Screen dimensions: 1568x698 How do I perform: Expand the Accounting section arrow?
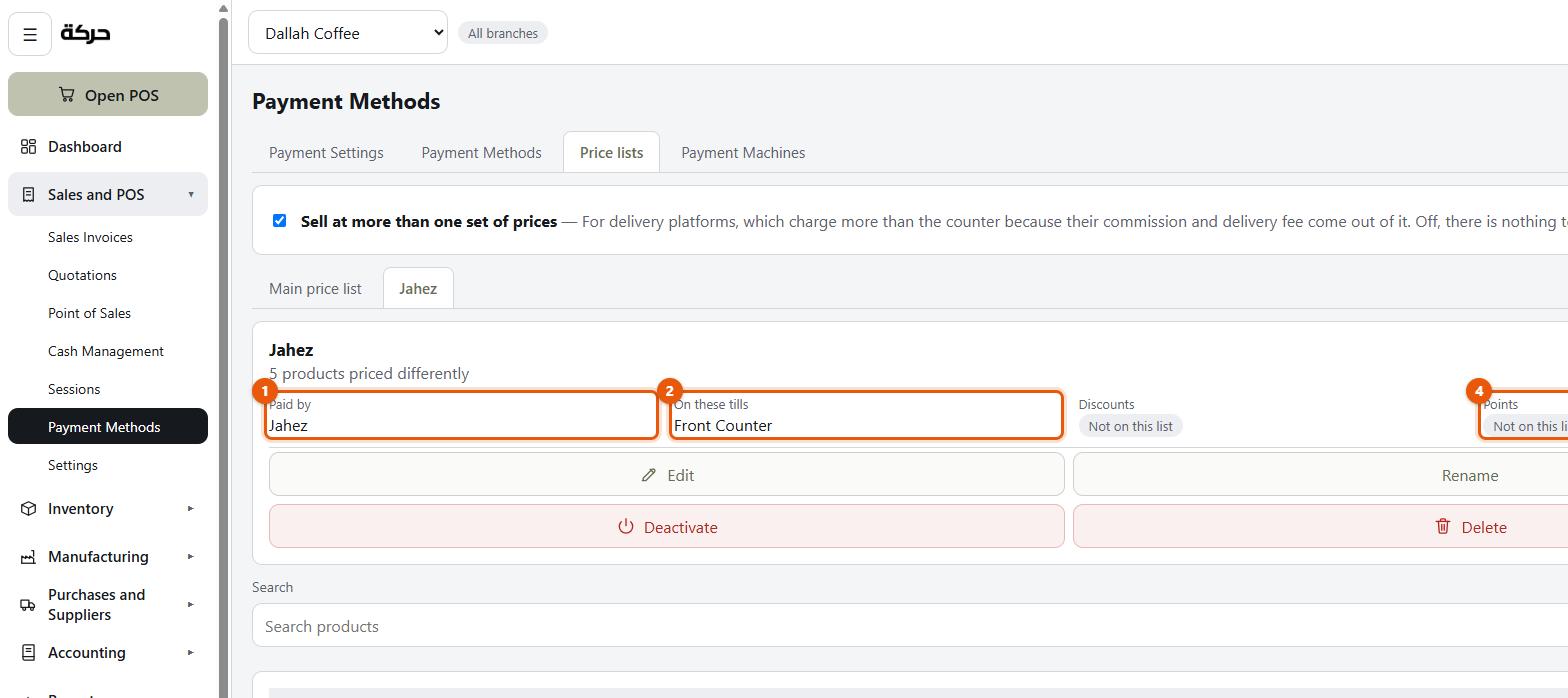191,653
